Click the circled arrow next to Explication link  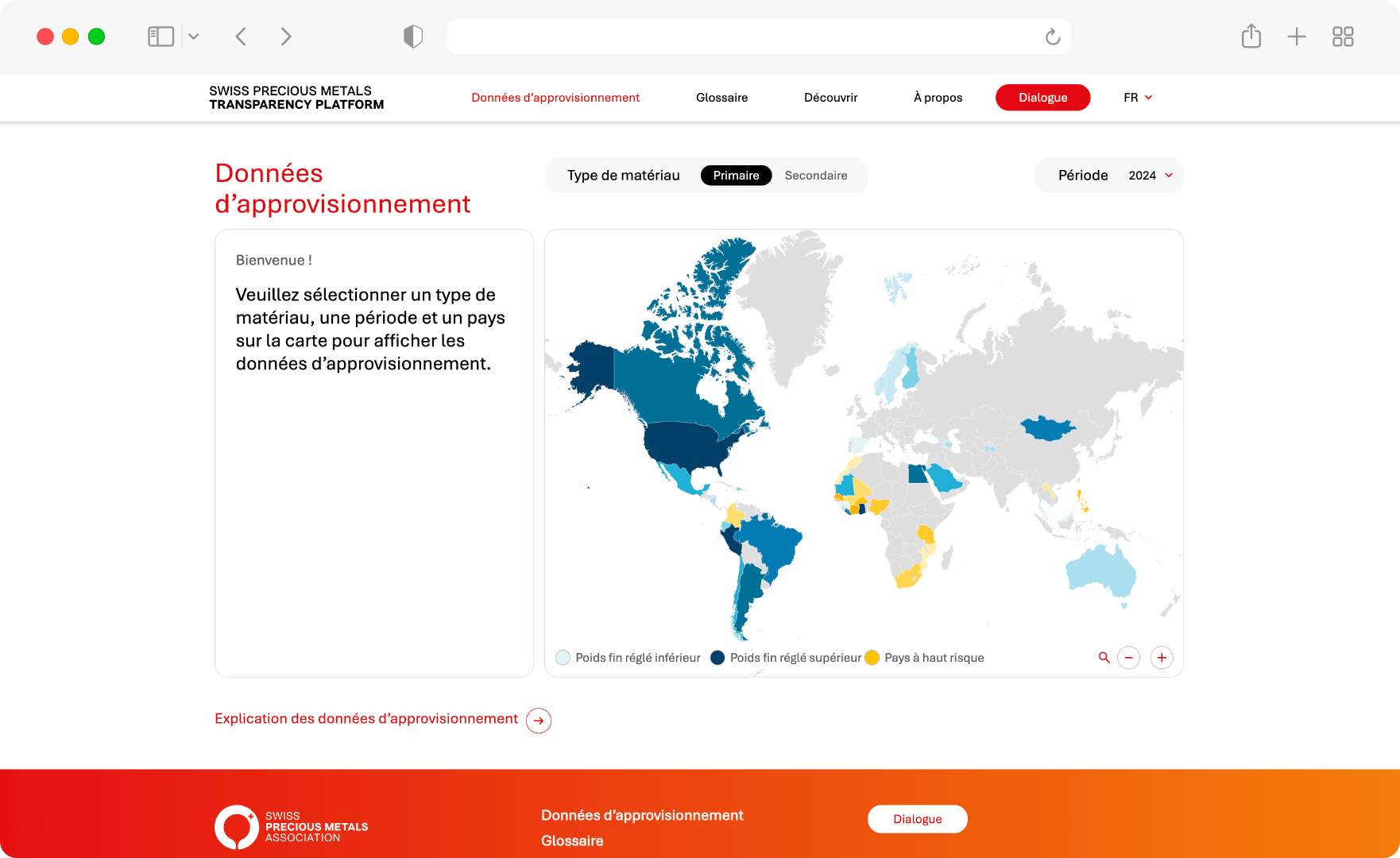click(x=539, y=721)
